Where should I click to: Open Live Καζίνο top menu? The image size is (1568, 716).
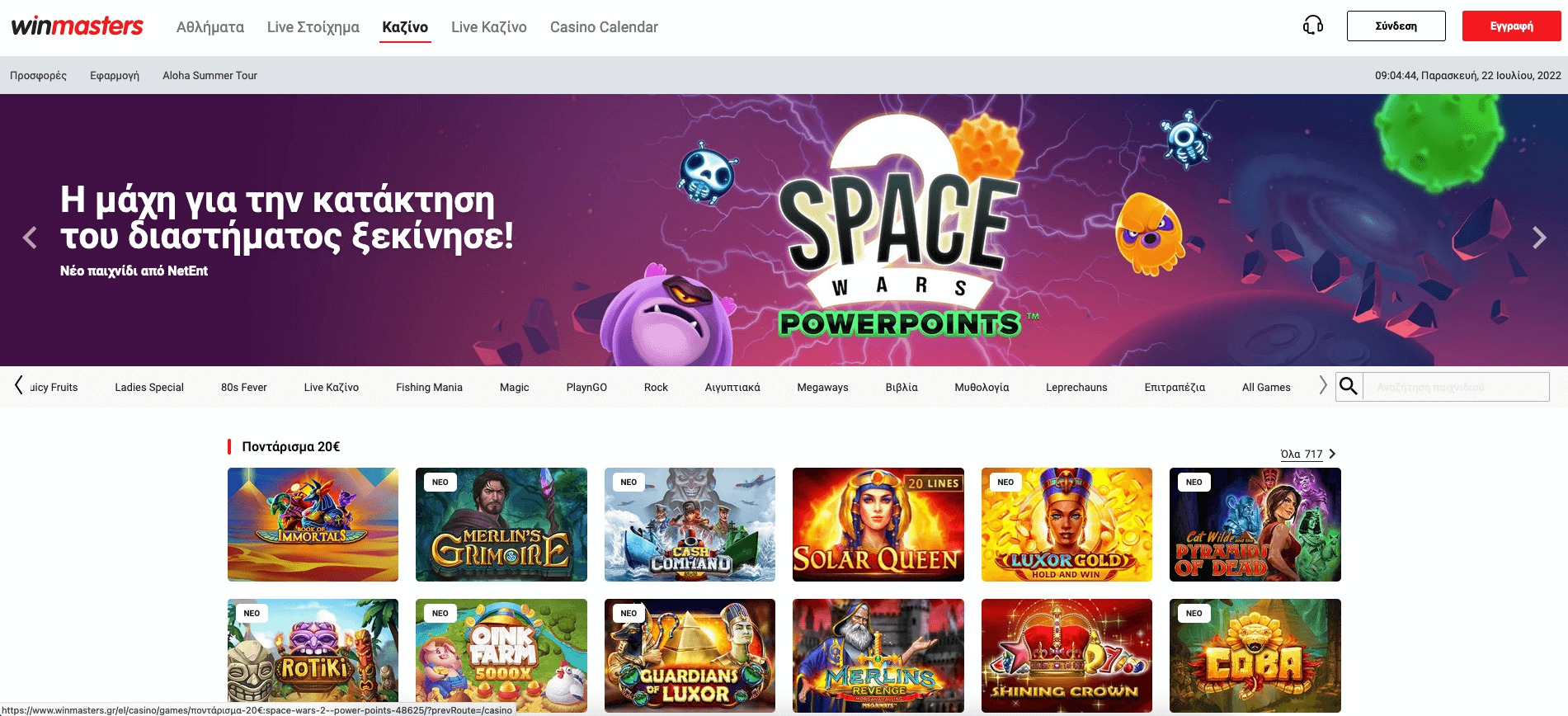[489, 27]
